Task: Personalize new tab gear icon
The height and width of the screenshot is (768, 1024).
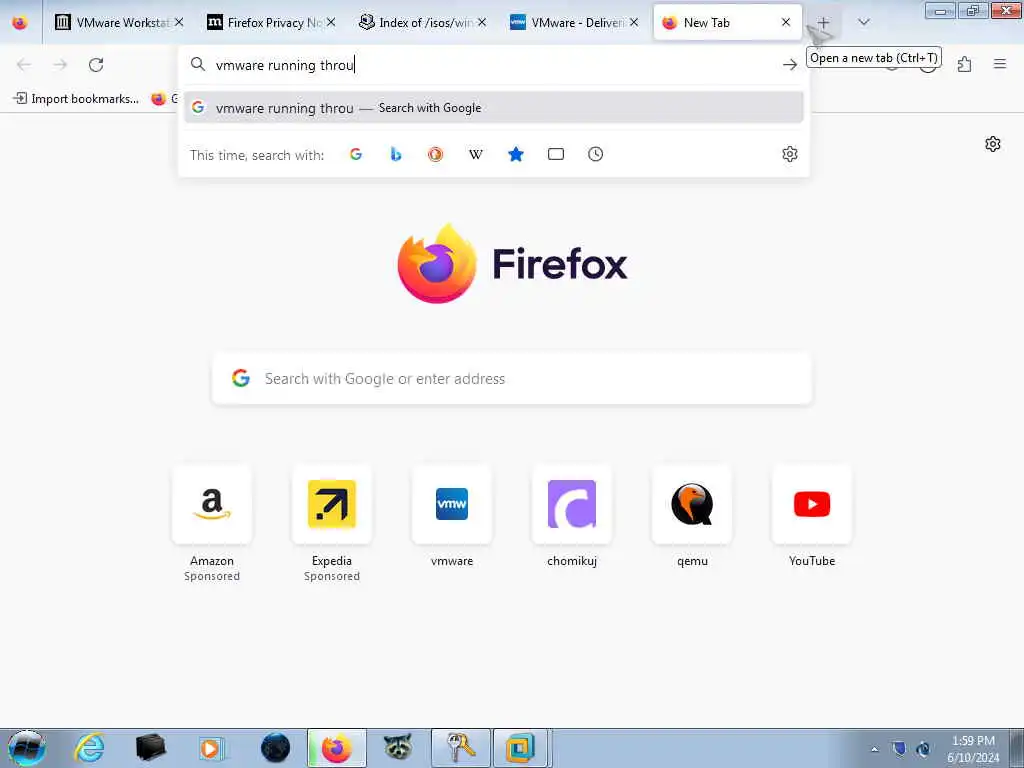Action: pos(993,144)
